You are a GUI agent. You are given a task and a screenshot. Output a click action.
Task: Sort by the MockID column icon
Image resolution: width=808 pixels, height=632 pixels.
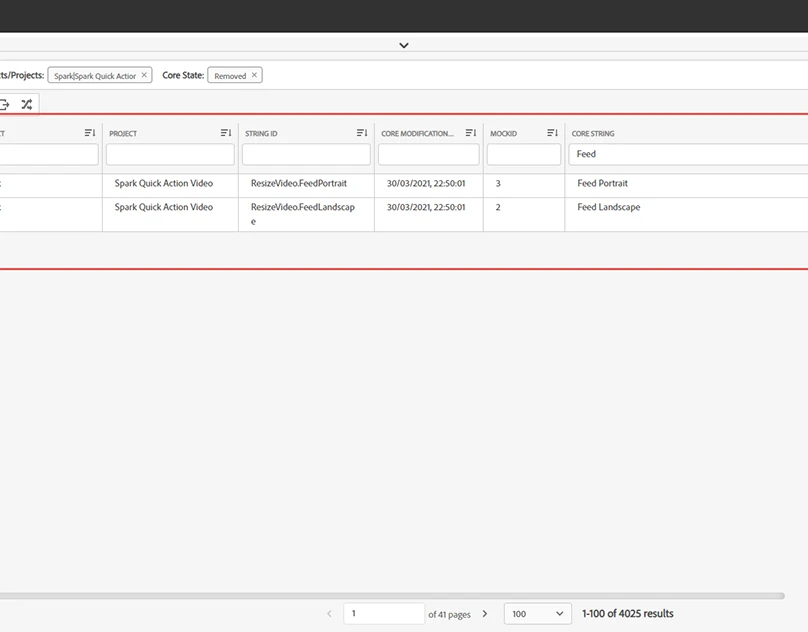(x=552, y=133)
